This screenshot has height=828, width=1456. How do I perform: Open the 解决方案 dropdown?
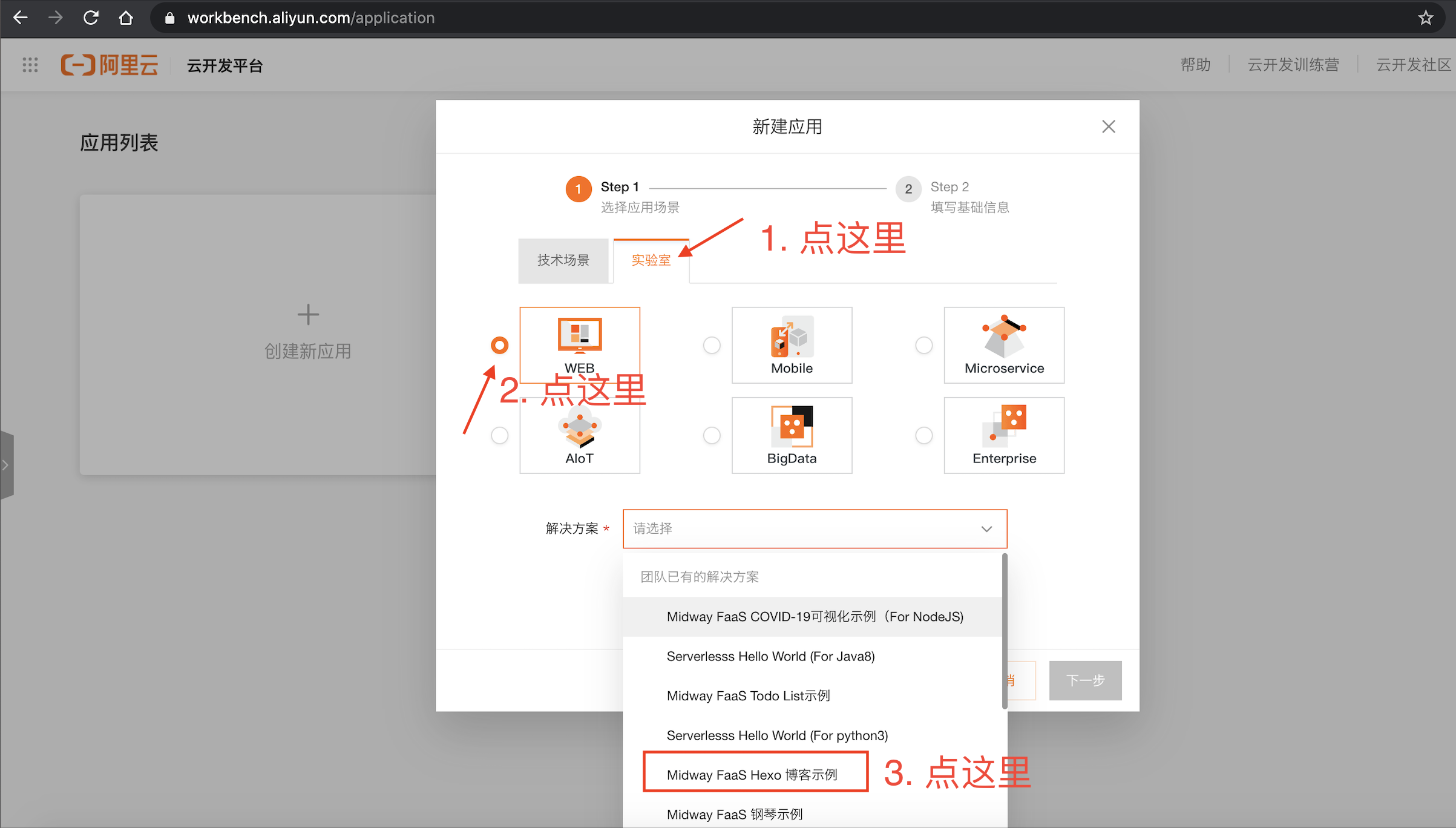(x=815, y=528)
